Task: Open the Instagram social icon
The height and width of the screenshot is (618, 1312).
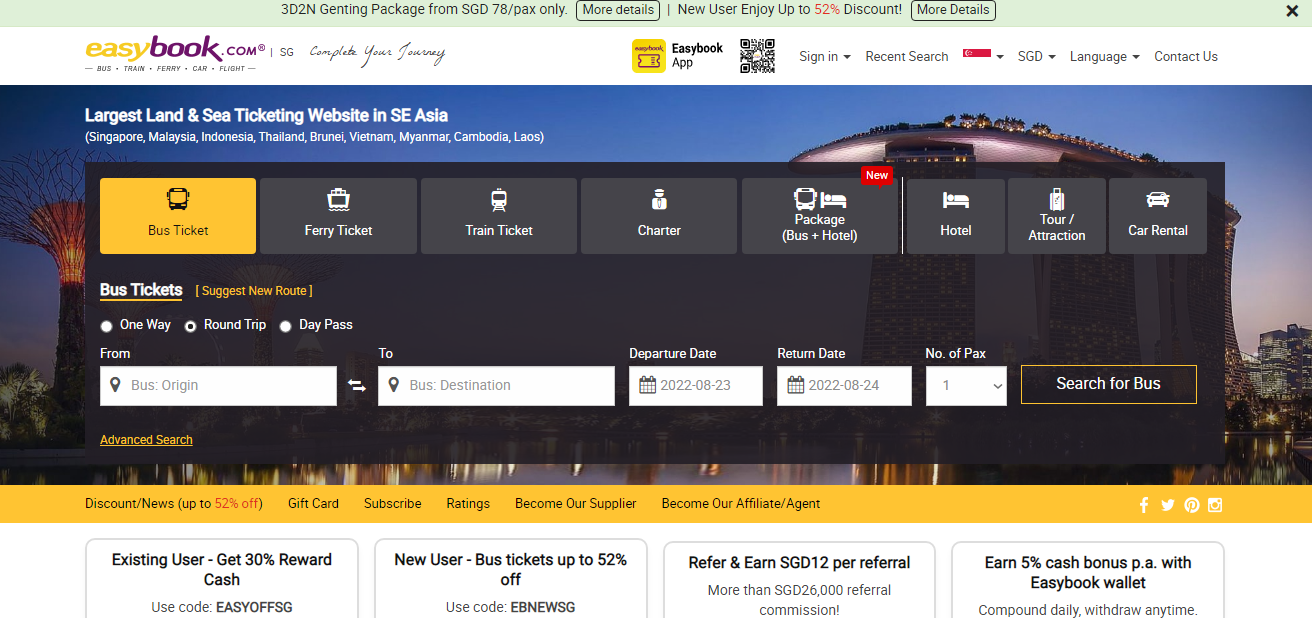Action: pyautogui.click(x=1215, y=505)
